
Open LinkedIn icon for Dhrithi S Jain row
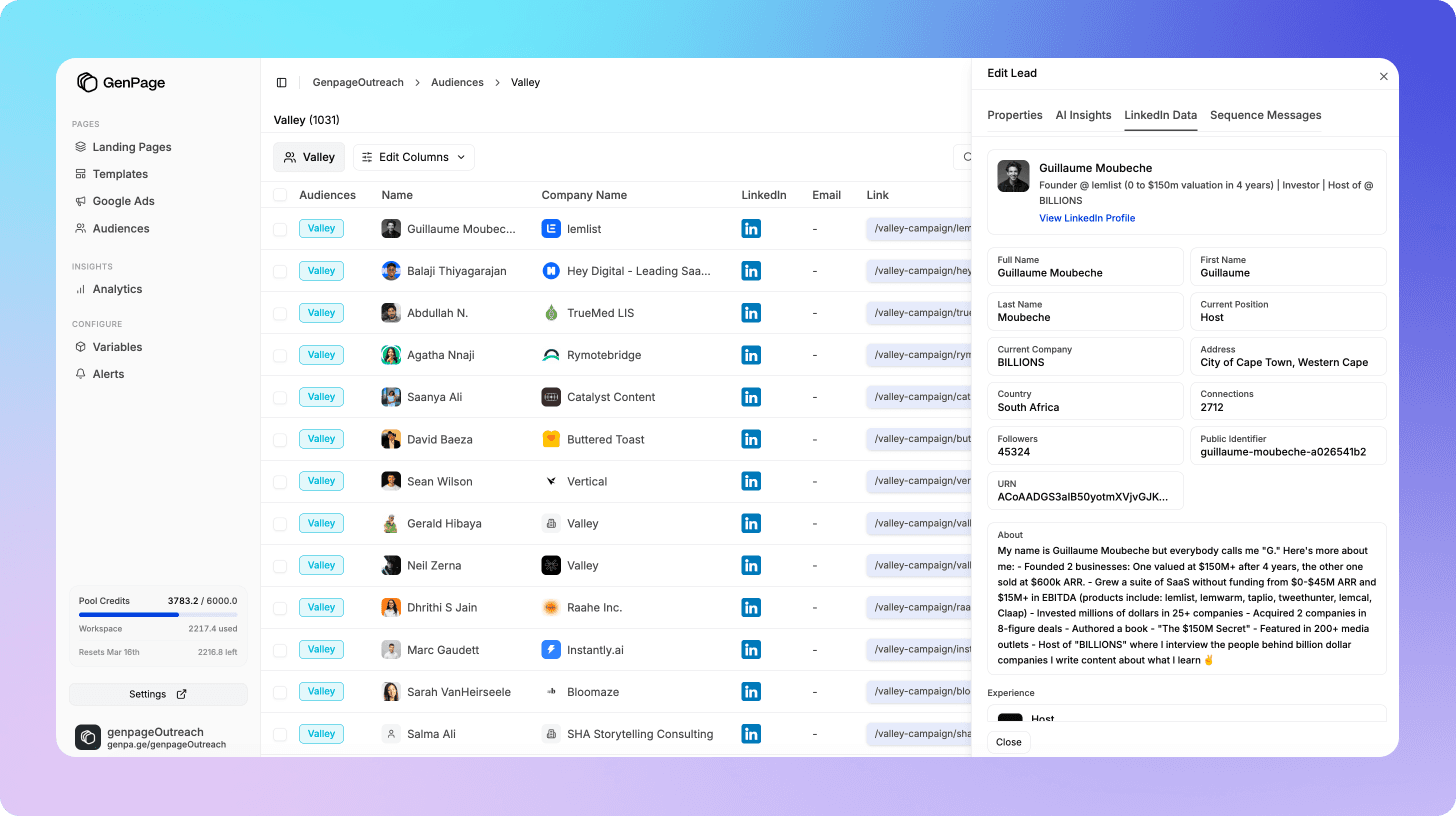point(751,607)
